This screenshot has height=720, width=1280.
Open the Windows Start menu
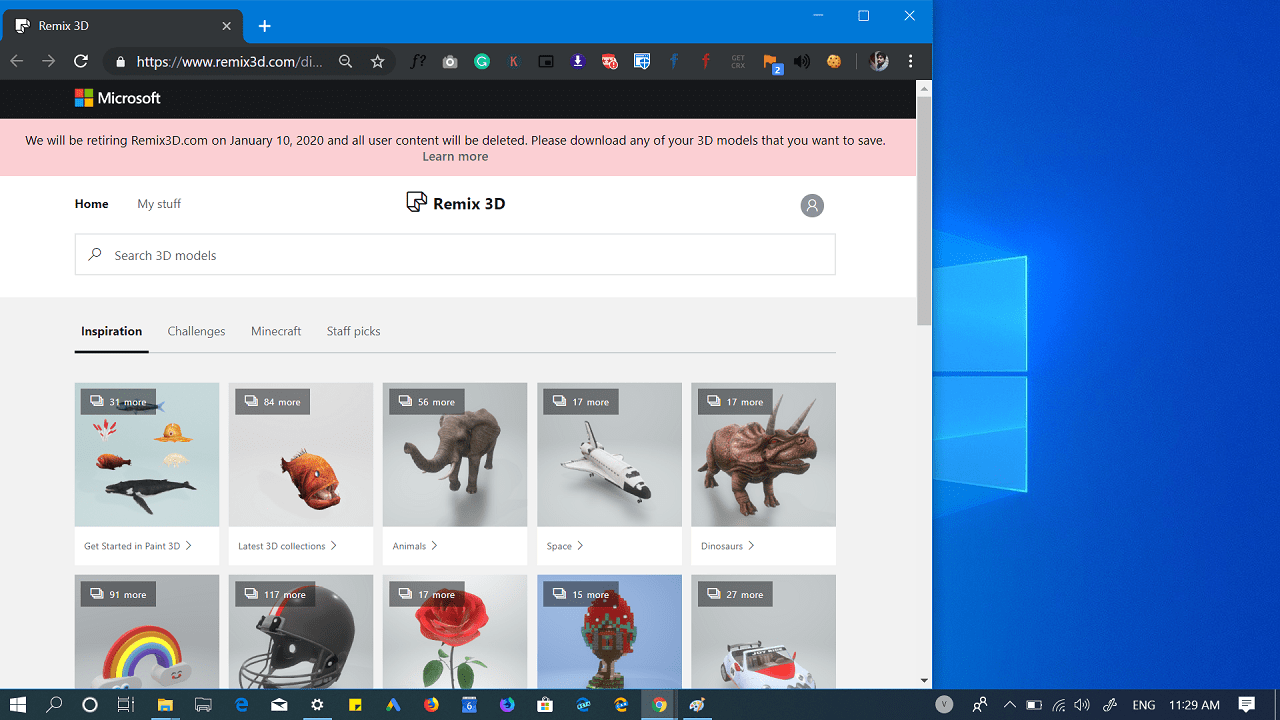click(18, 705)
